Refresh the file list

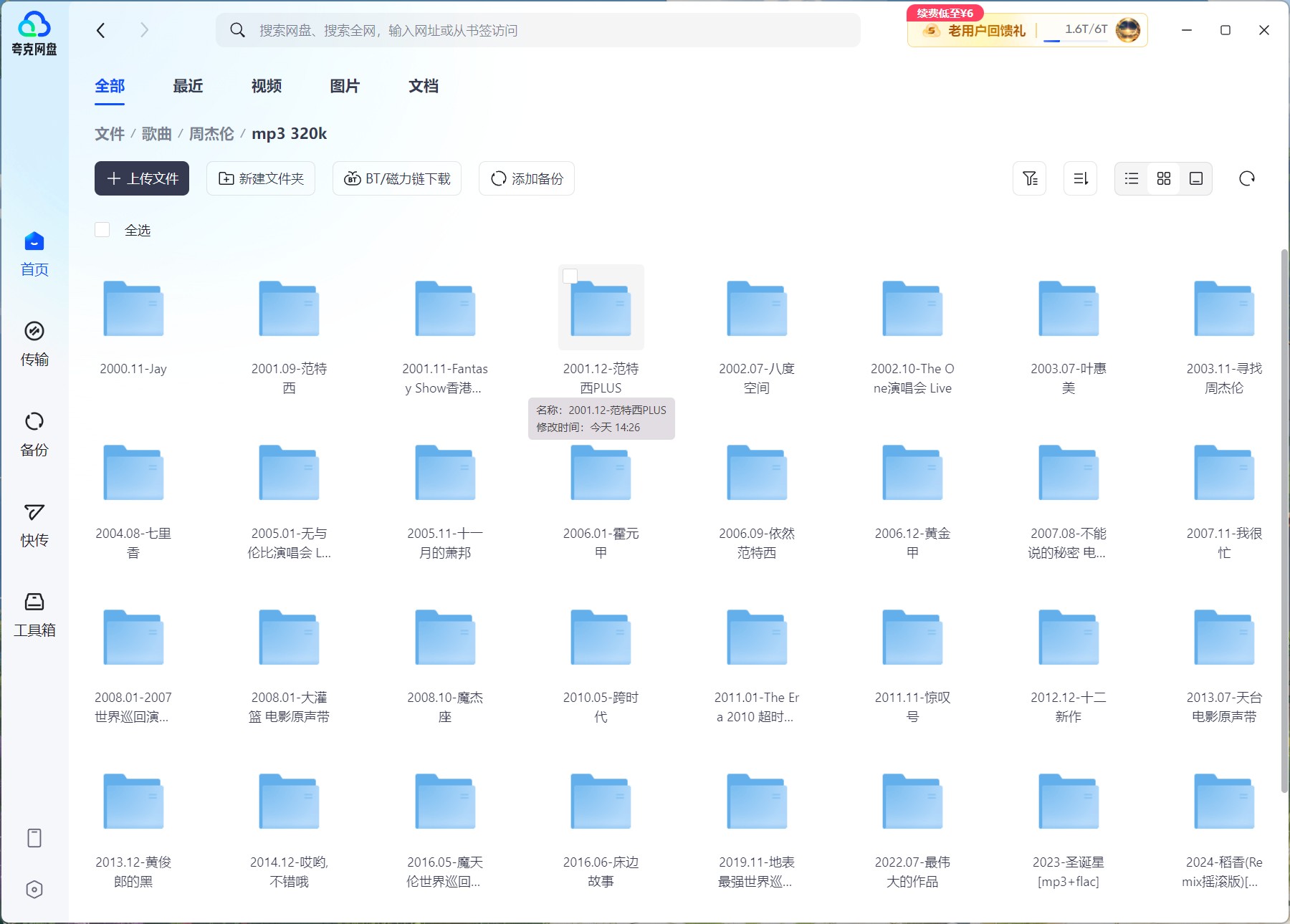pos(1247,178)
